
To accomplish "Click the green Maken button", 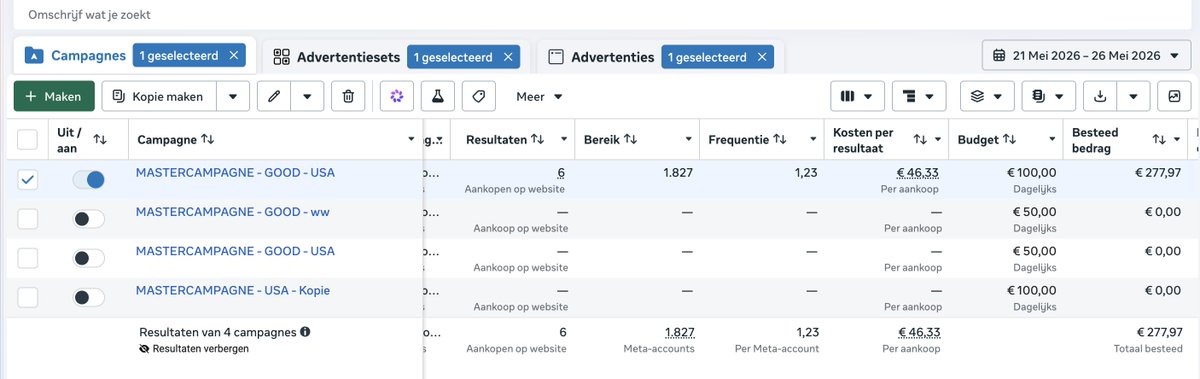I will point(54,97).
